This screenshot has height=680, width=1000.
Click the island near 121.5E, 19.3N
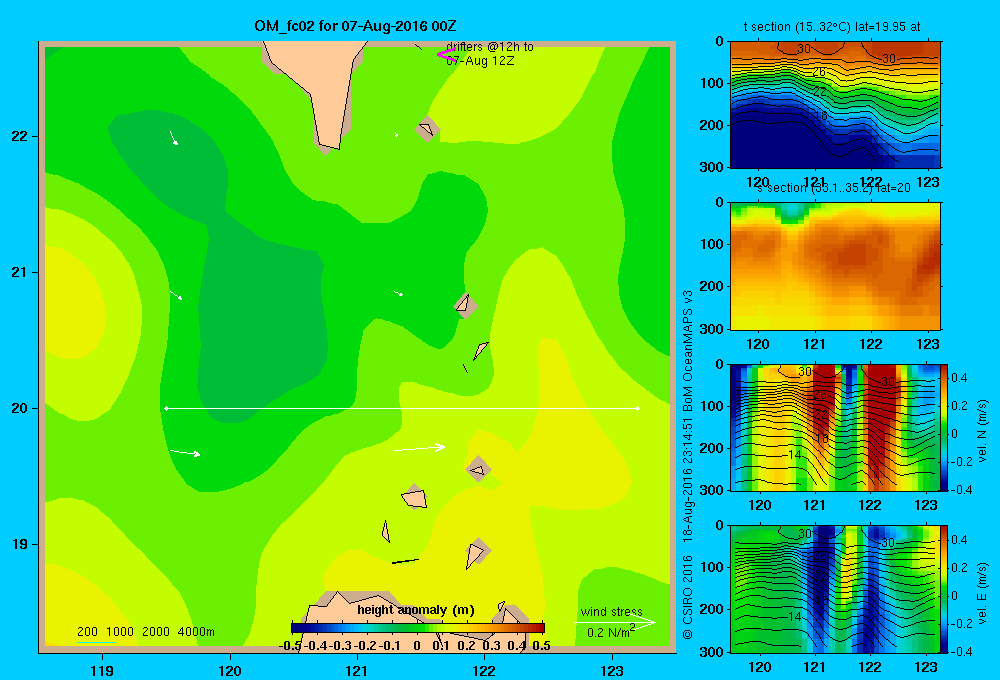click(x=414, y=497)
